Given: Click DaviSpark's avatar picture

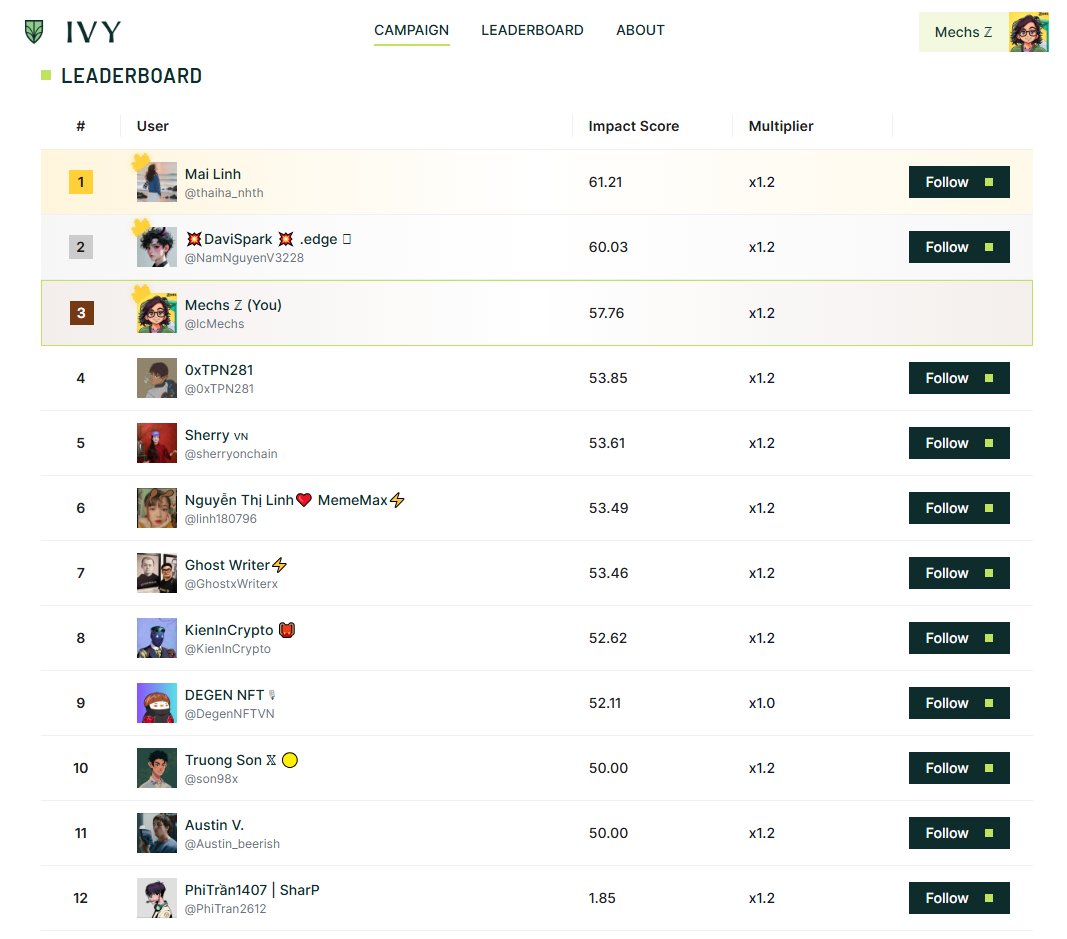Looking at the screenshot, I should [157, 247].
